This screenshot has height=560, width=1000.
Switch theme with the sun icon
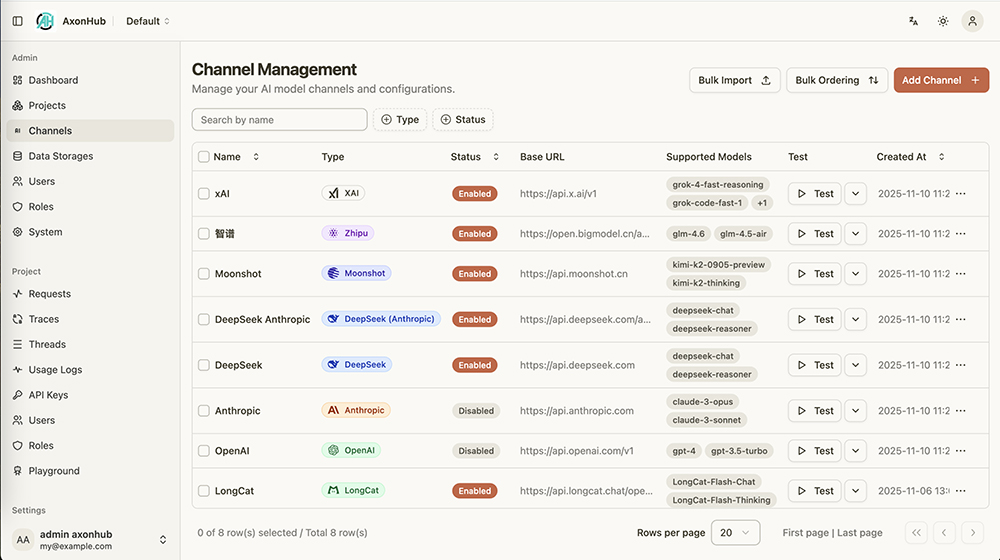point(943,21)
